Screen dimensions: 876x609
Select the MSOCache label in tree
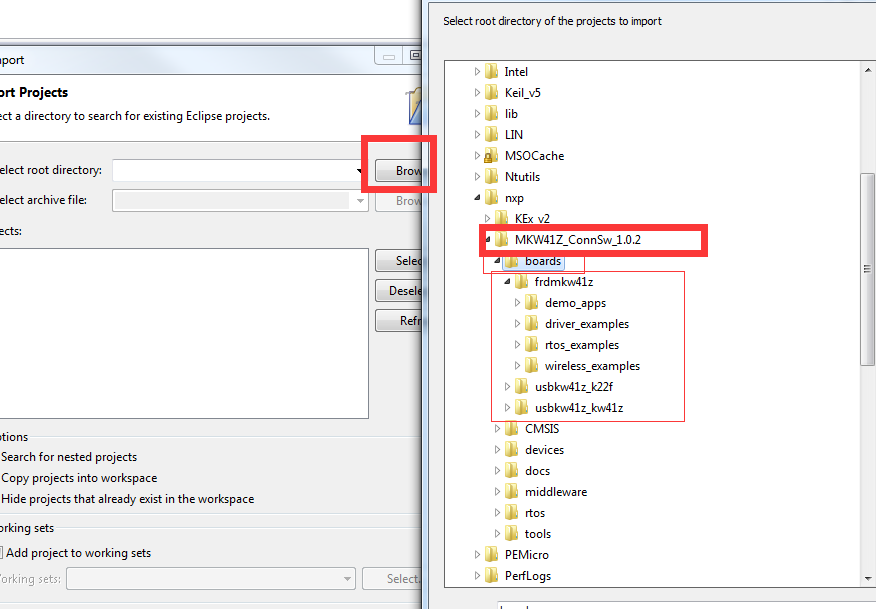click(x=535, y=156)
